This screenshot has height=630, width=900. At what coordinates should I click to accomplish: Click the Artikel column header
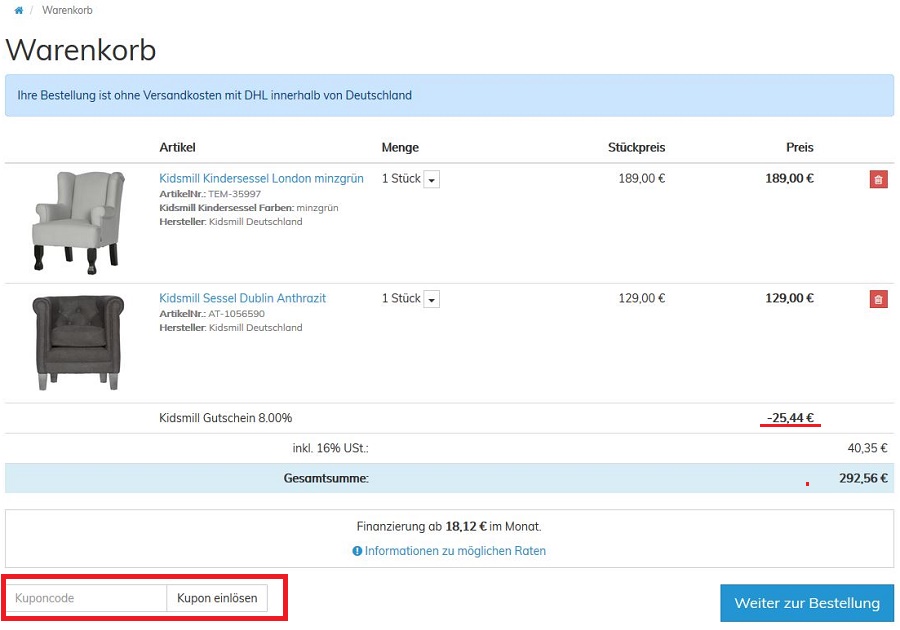177,147
